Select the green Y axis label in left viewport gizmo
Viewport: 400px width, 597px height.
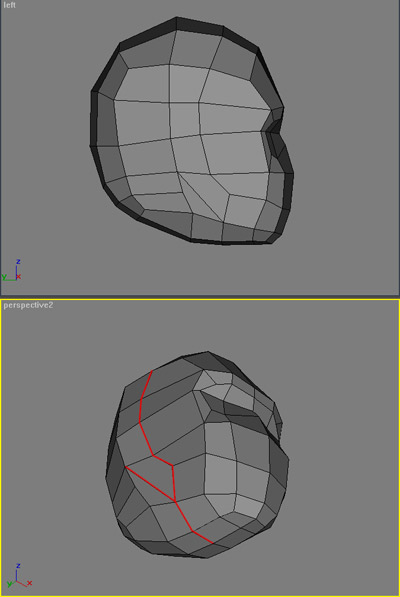[x=4, y=278]
